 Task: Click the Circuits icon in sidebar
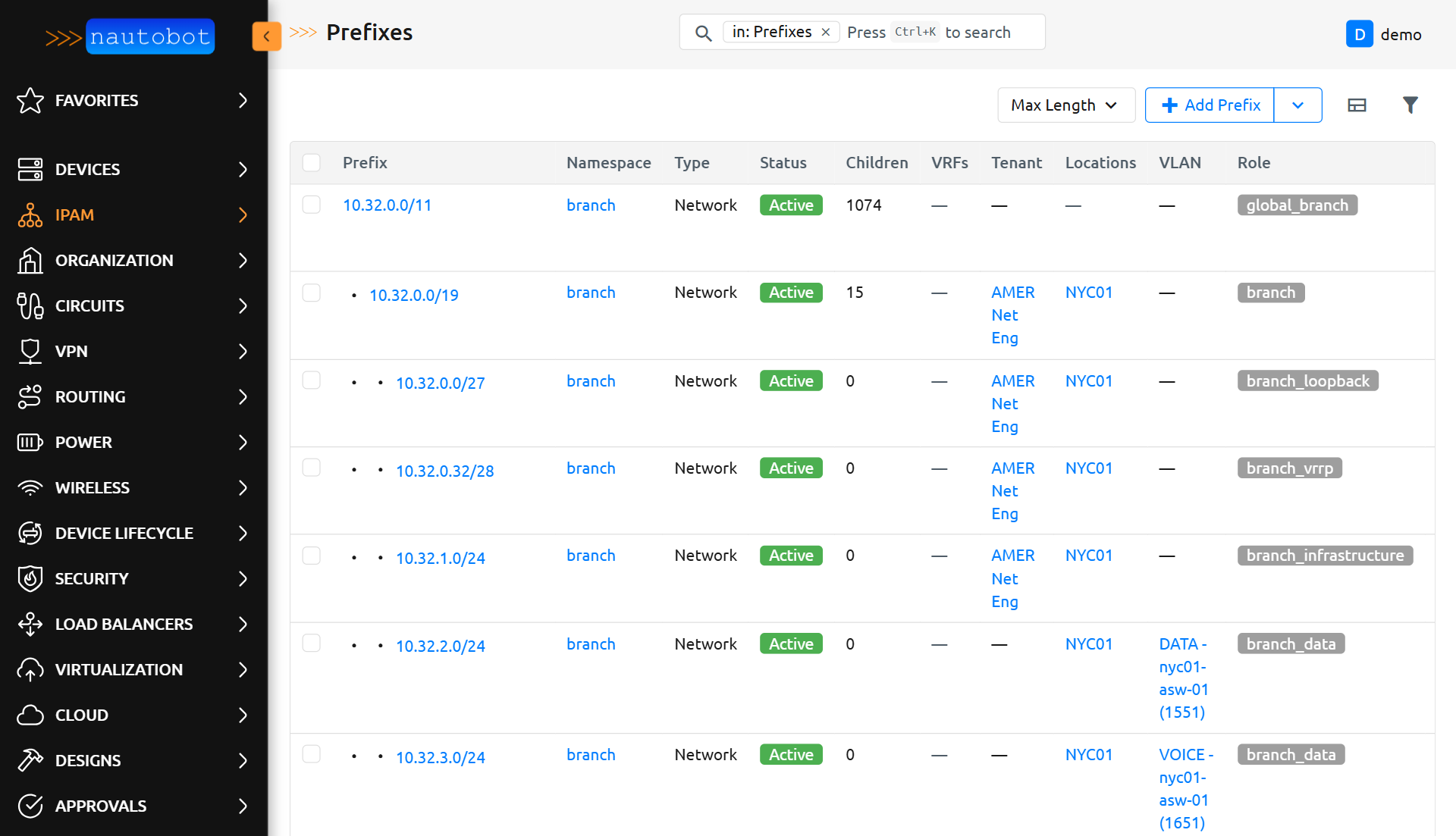(30, 305)
